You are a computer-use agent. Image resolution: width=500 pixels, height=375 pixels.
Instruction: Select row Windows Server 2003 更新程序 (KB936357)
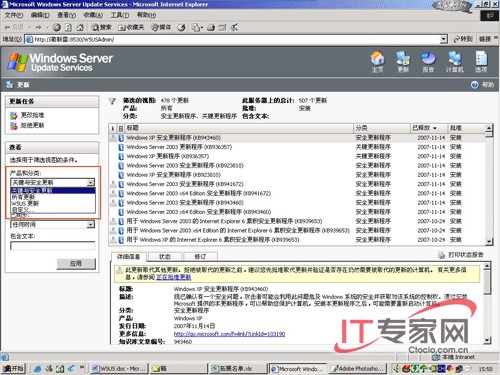297,147
